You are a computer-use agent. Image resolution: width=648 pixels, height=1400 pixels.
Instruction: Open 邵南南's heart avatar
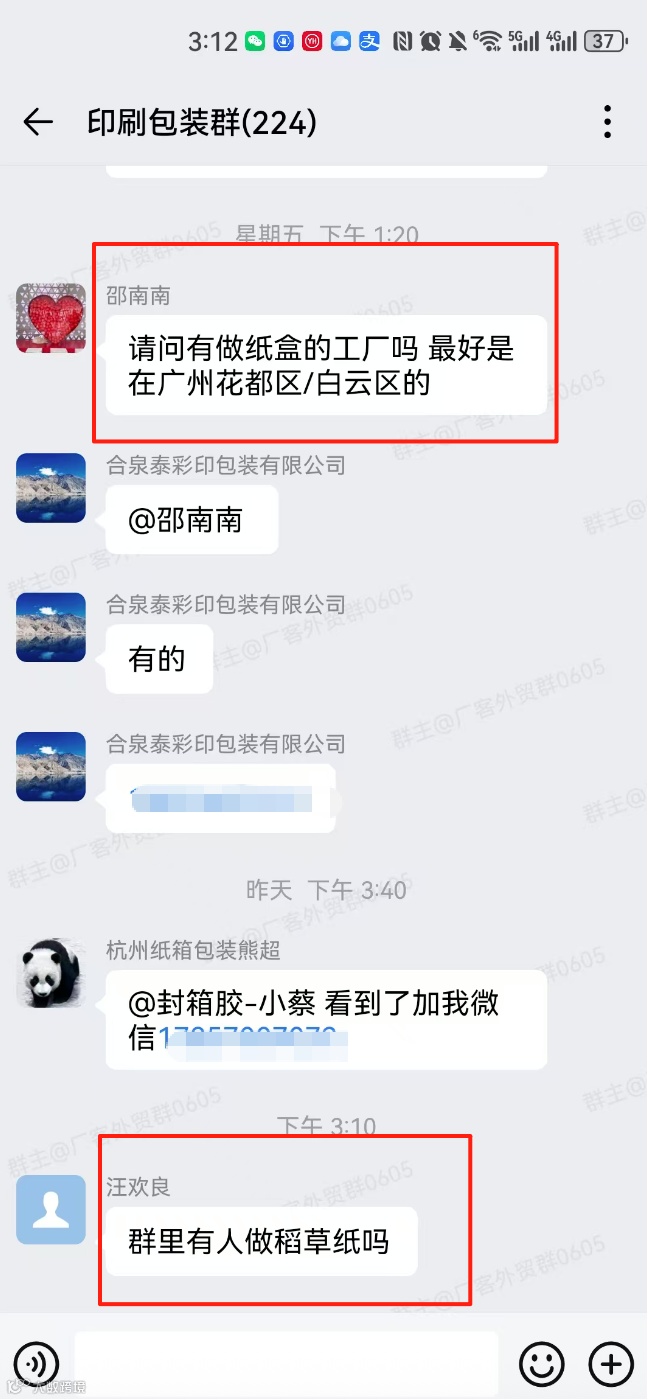pyautogui.click(x=51, y=318)
